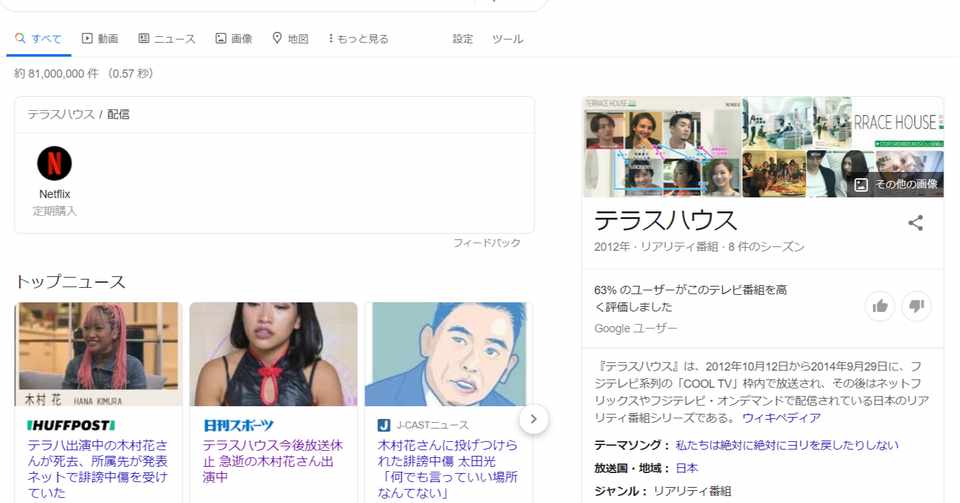Click the newspaper icon on ニュース tab
This screenshot has height=503, width=960.
point(143,39)
